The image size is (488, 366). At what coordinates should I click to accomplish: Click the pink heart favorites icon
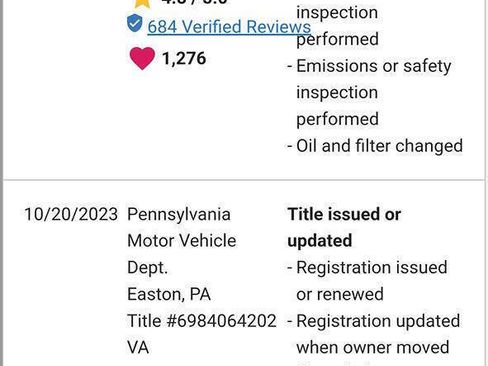[142, 58]
